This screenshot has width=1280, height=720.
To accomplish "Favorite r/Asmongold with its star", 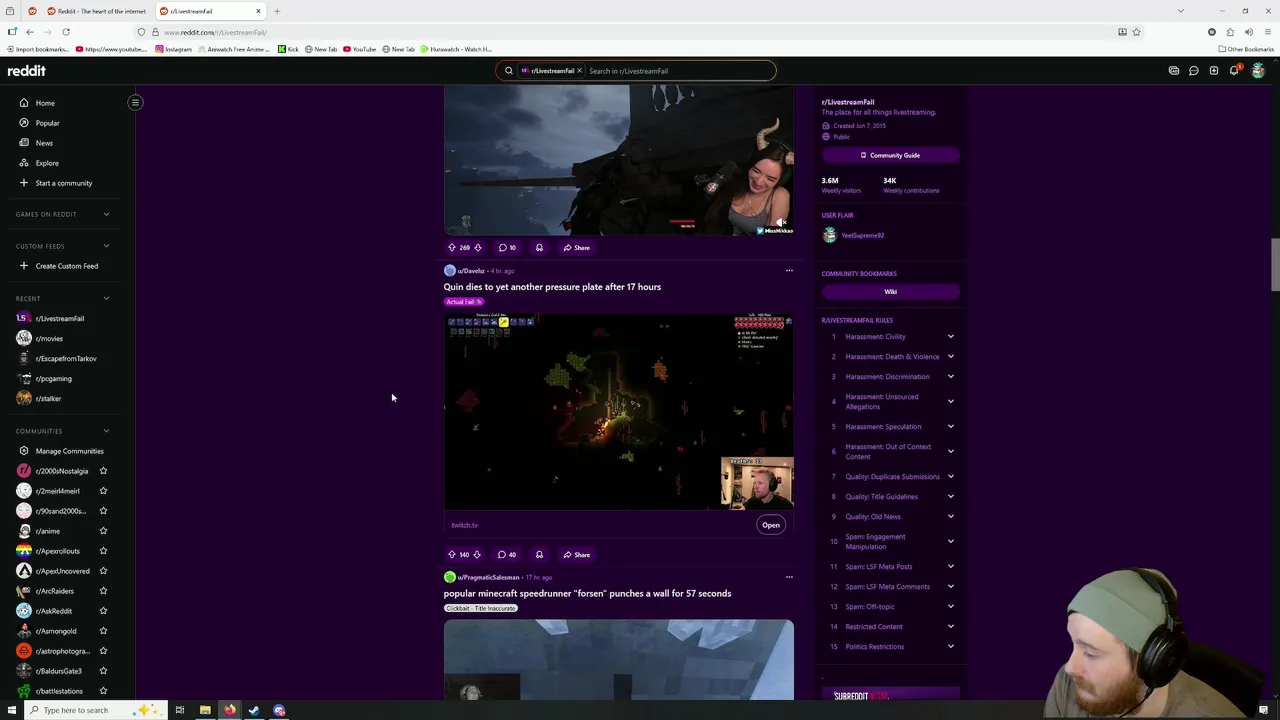I will coord(103,631).
